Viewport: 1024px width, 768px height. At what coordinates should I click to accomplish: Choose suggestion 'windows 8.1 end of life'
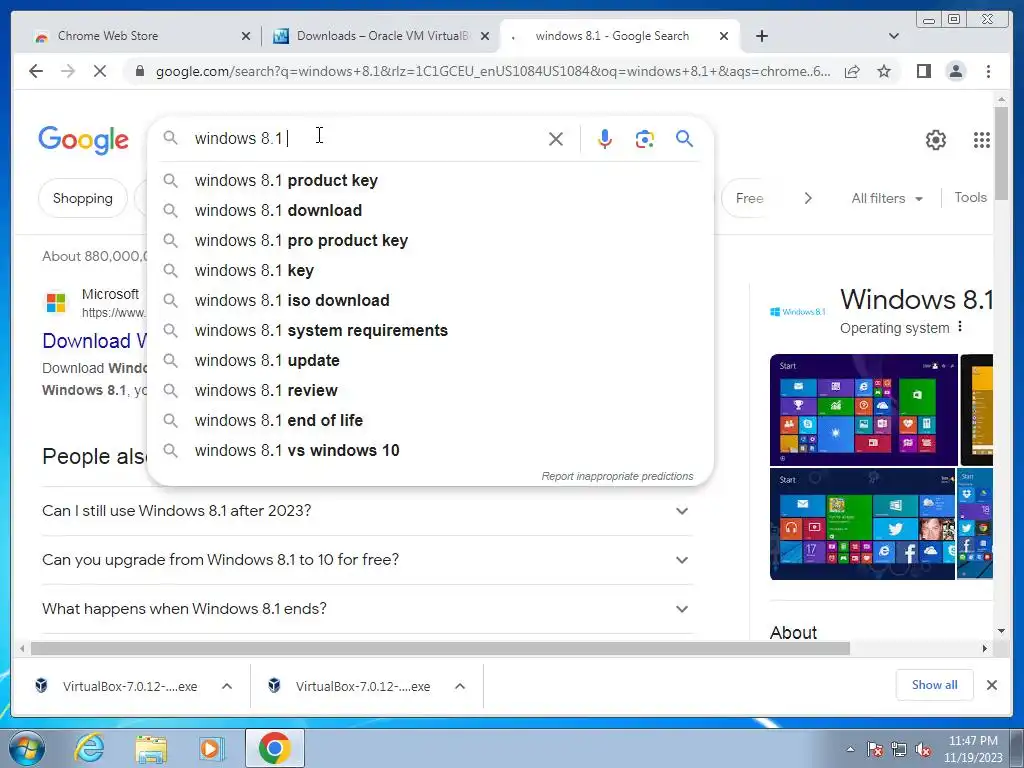[x=431, y=421]
